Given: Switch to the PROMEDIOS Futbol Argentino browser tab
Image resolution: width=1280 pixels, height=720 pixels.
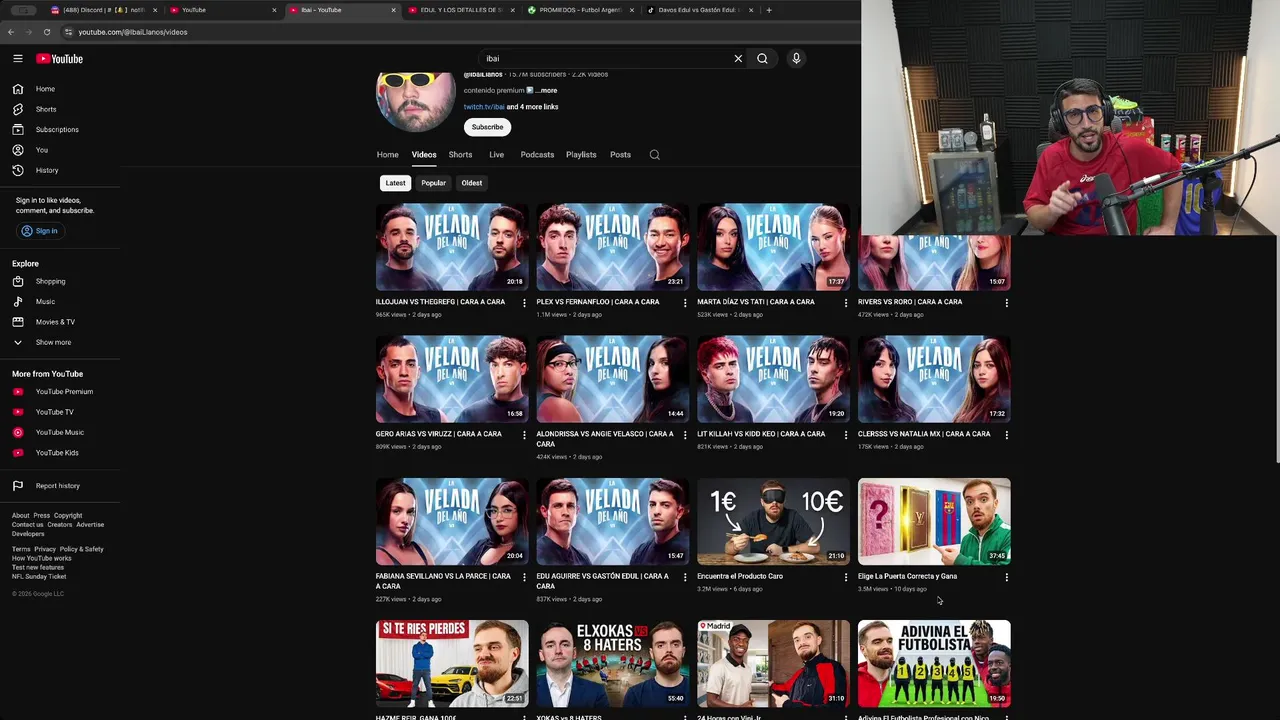Looking at the screenshot, I should click(x=580, y=10).
